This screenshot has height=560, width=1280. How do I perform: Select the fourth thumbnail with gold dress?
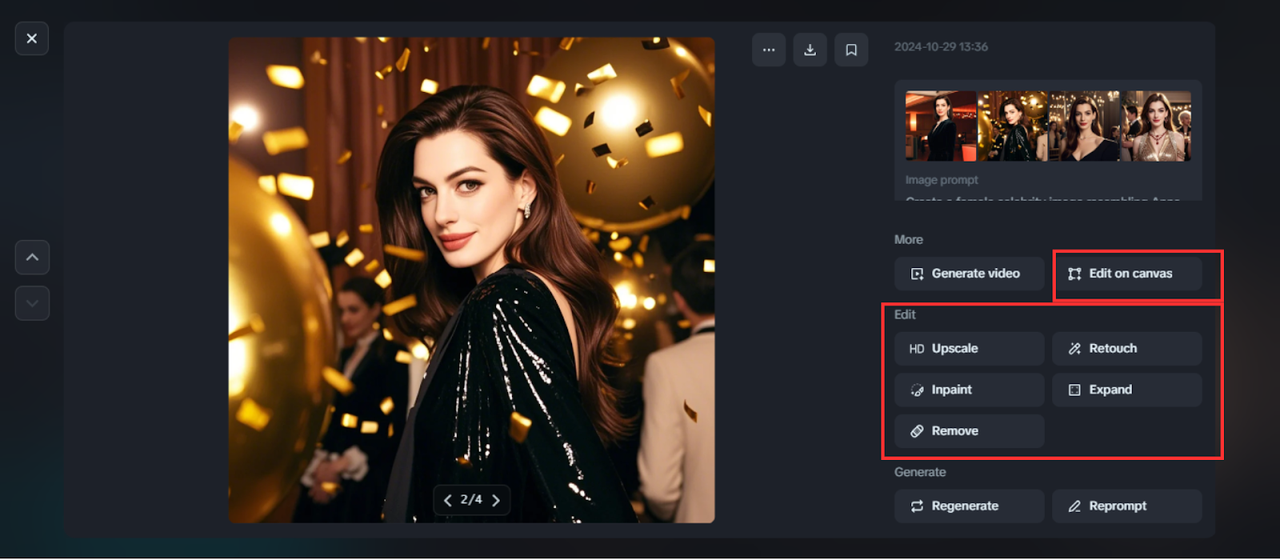click(x=1155, y=126)
